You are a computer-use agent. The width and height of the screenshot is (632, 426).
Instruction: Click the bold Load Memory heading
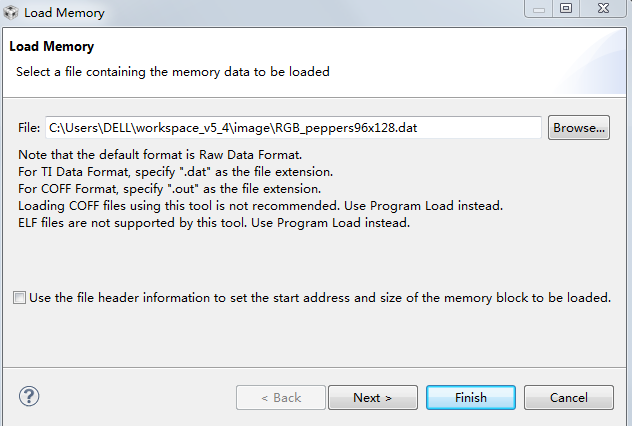pos(52,46)
